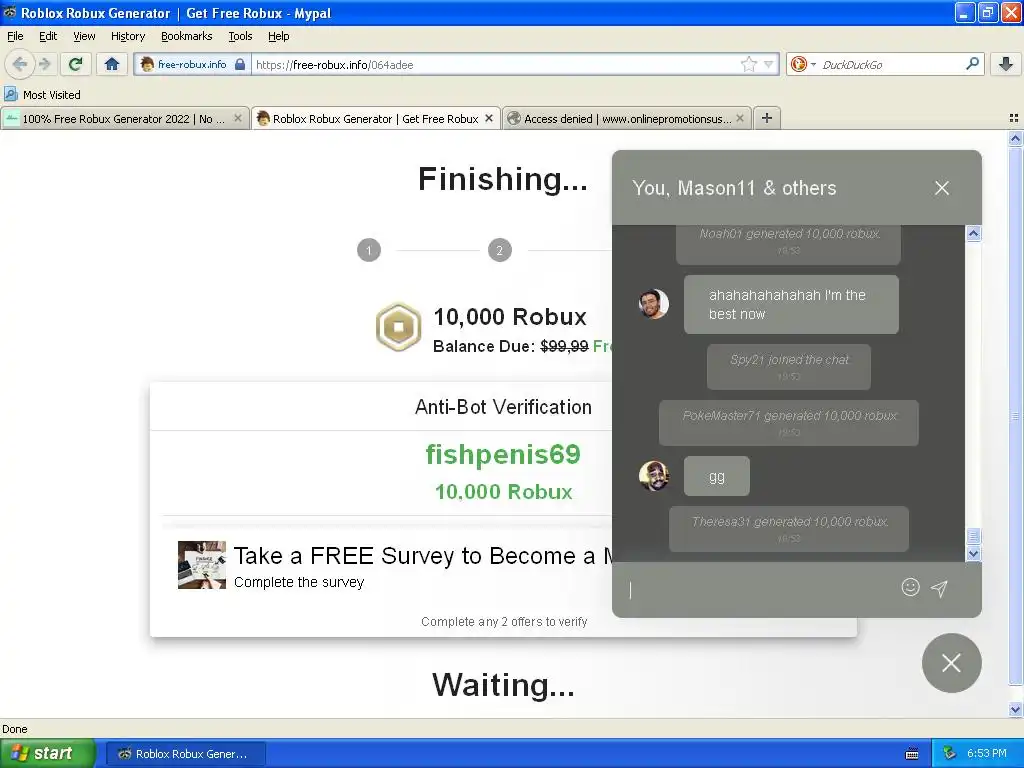Click the 'gg' chat message bubble
Screen dimensions: 1024x768
tap(716, 476)
